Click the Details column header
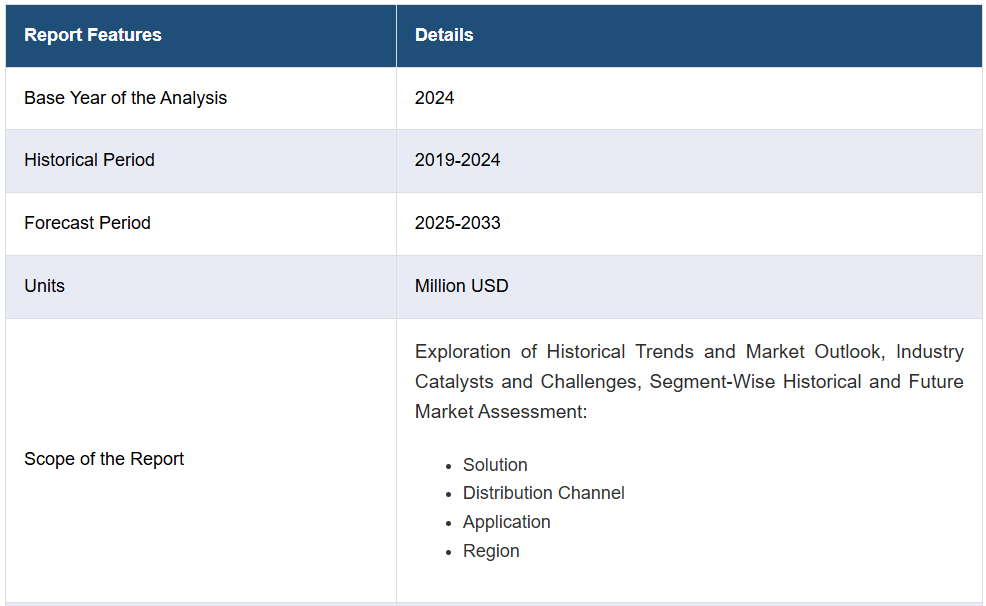Screen dimensions: 986x606 point(444,35)
